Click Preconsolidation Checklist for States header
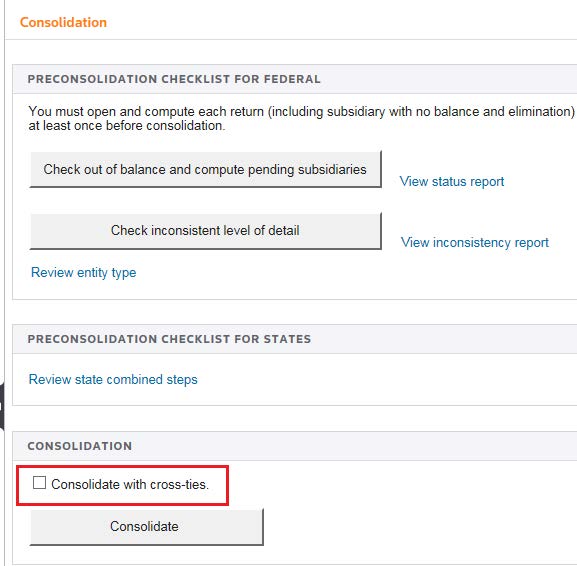Image resolution: width=577 pixels, height=566 pixels. click(169, 339)
